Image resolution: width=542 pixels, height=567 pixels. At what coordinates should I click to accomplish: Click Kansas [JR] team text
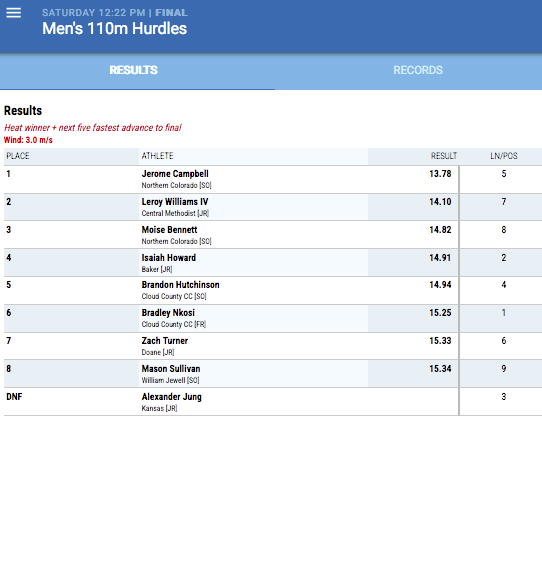pos(159,409)
